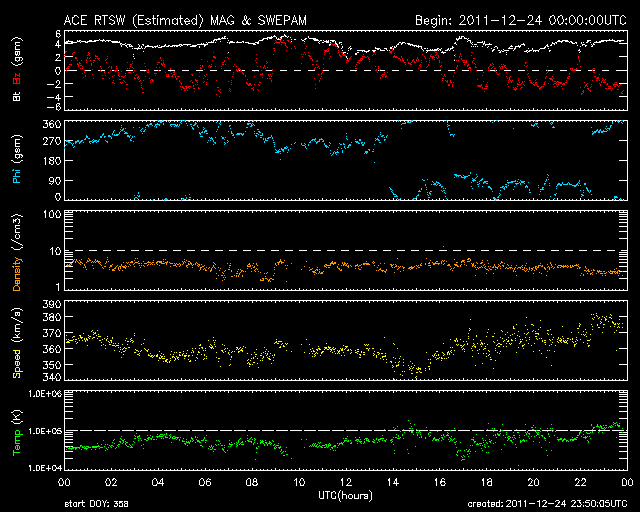Click the yellow 'Speed (km/s)' axis label
This screenshot has height=512, width=640.
click(x=17, y=343)
